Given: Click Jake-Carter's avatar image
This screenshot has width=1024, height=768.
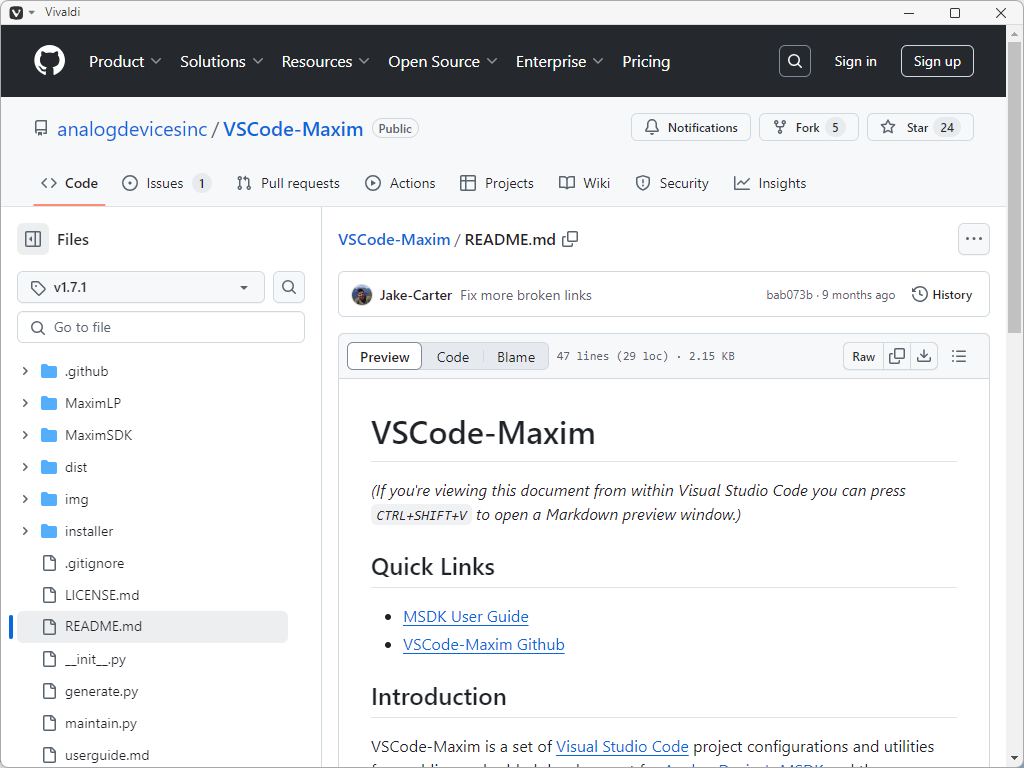Looking at the screenshot, I should point(362,295).
